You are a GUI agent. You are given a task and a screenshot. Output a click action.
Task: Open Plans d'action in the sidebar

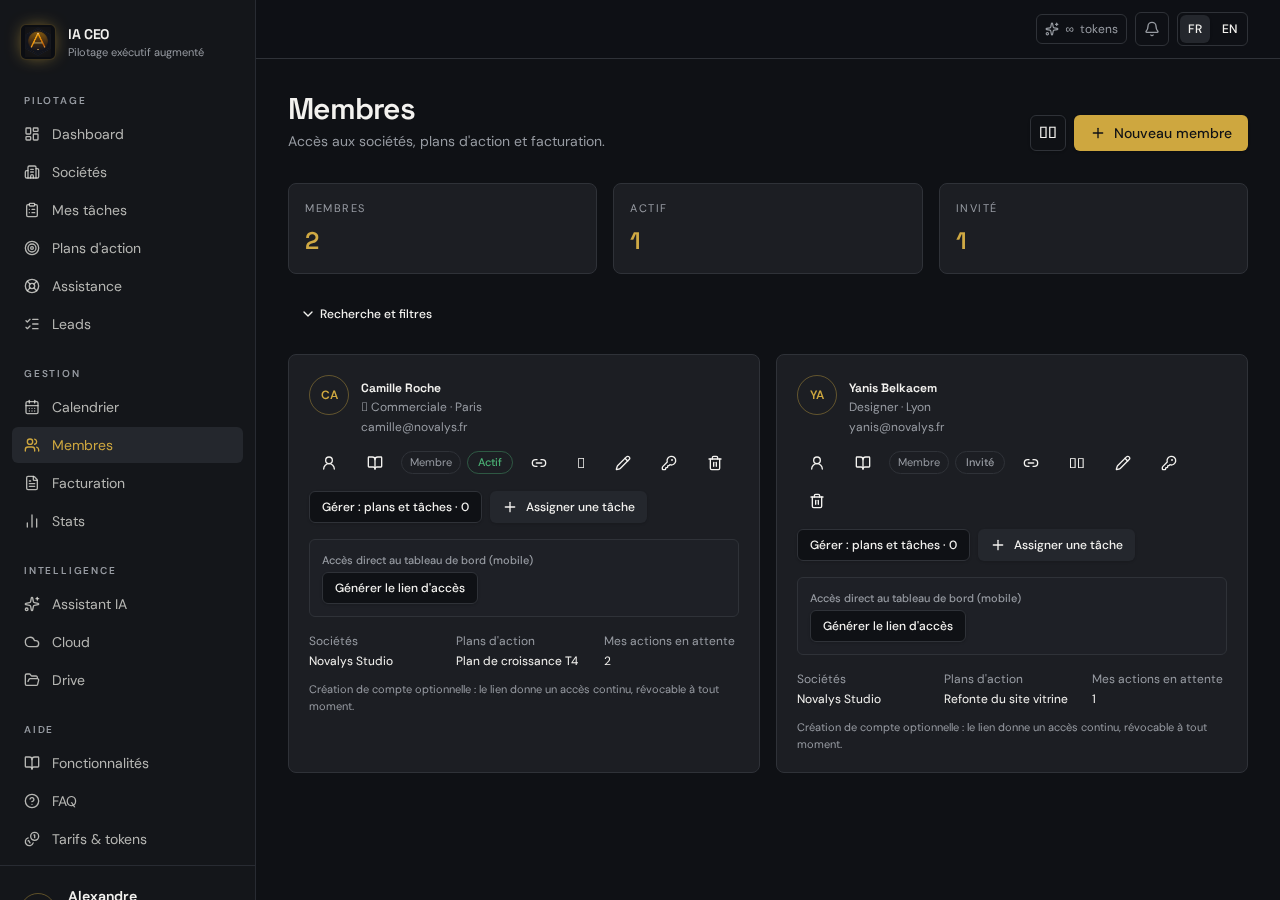click(127, 248)
